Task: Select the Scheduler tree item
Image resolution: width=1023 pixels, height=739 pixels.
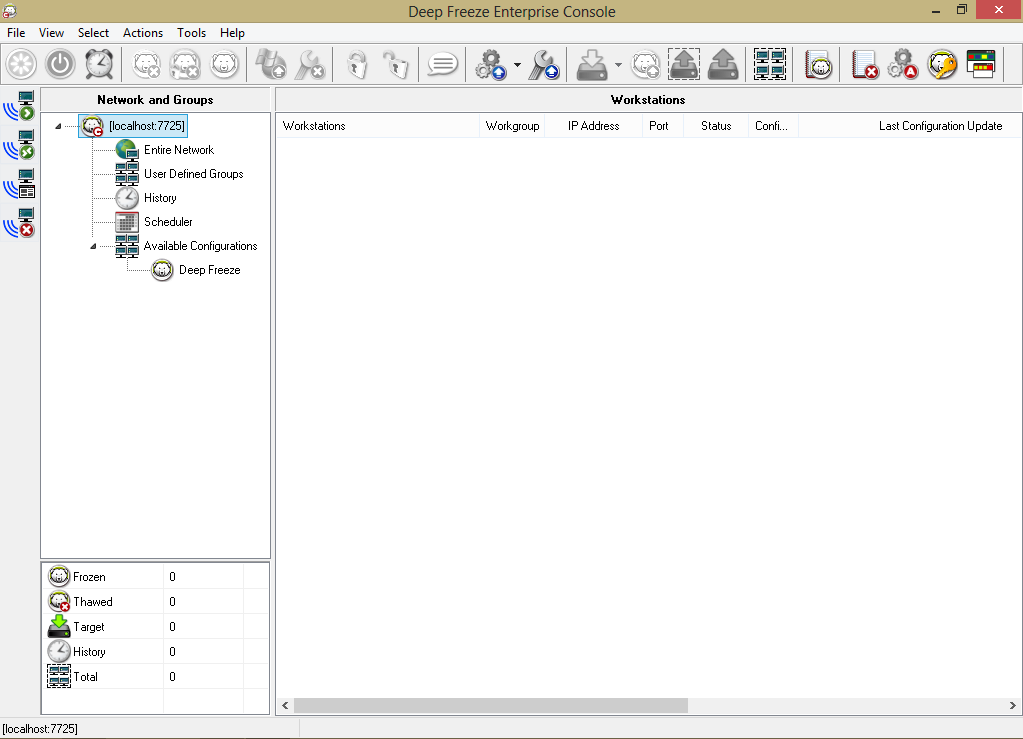Action: [167, 222]
